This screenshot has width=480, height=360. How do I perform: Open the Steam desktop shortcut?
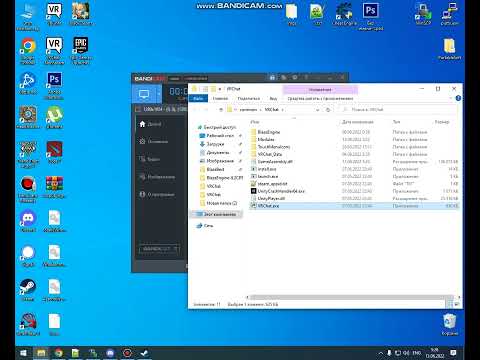point(28,290)
